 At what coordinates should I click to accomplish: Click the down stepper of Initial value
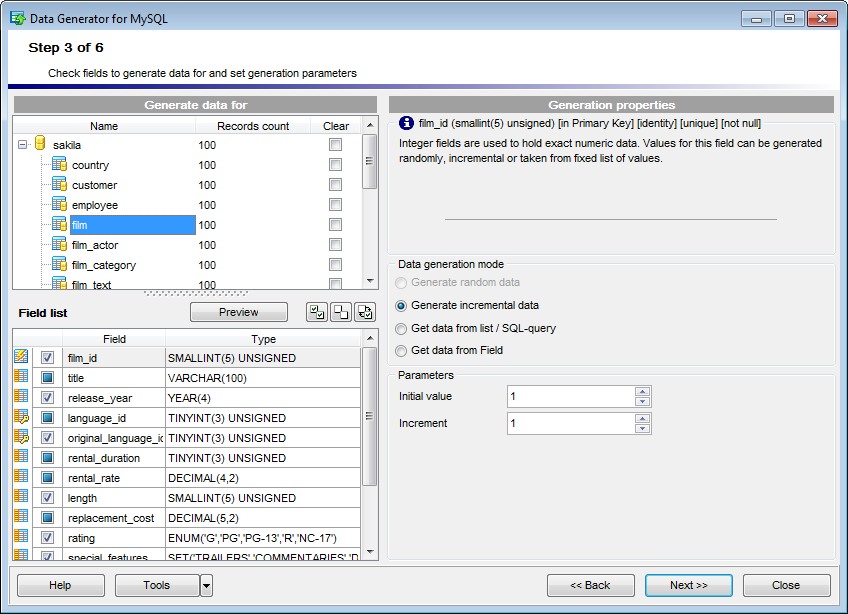point(643,401)
